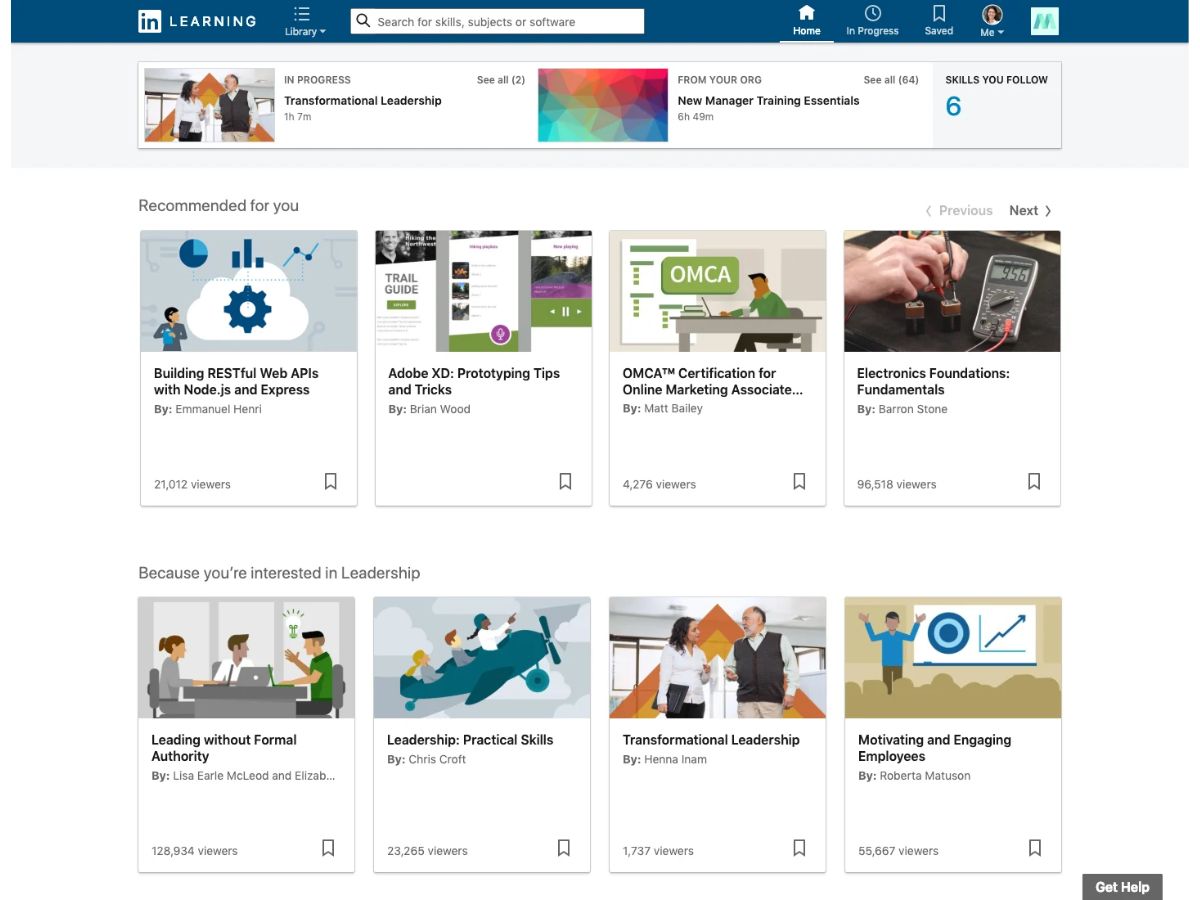Open New Manager Training Essentials title
The height and width of the screenshot is (900, 1200).
click(x=768, y=100)
